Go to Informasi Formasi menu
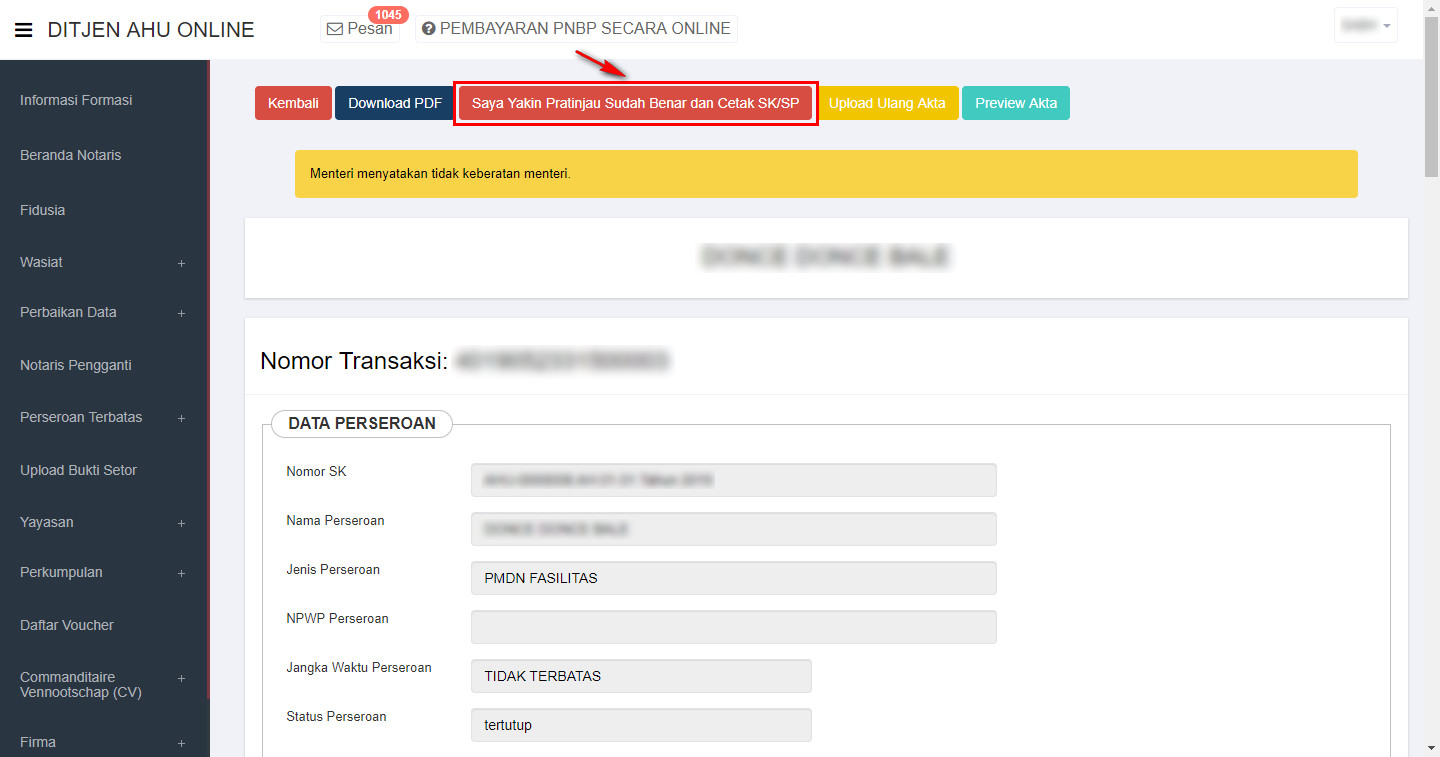 (x=76, y=100)
